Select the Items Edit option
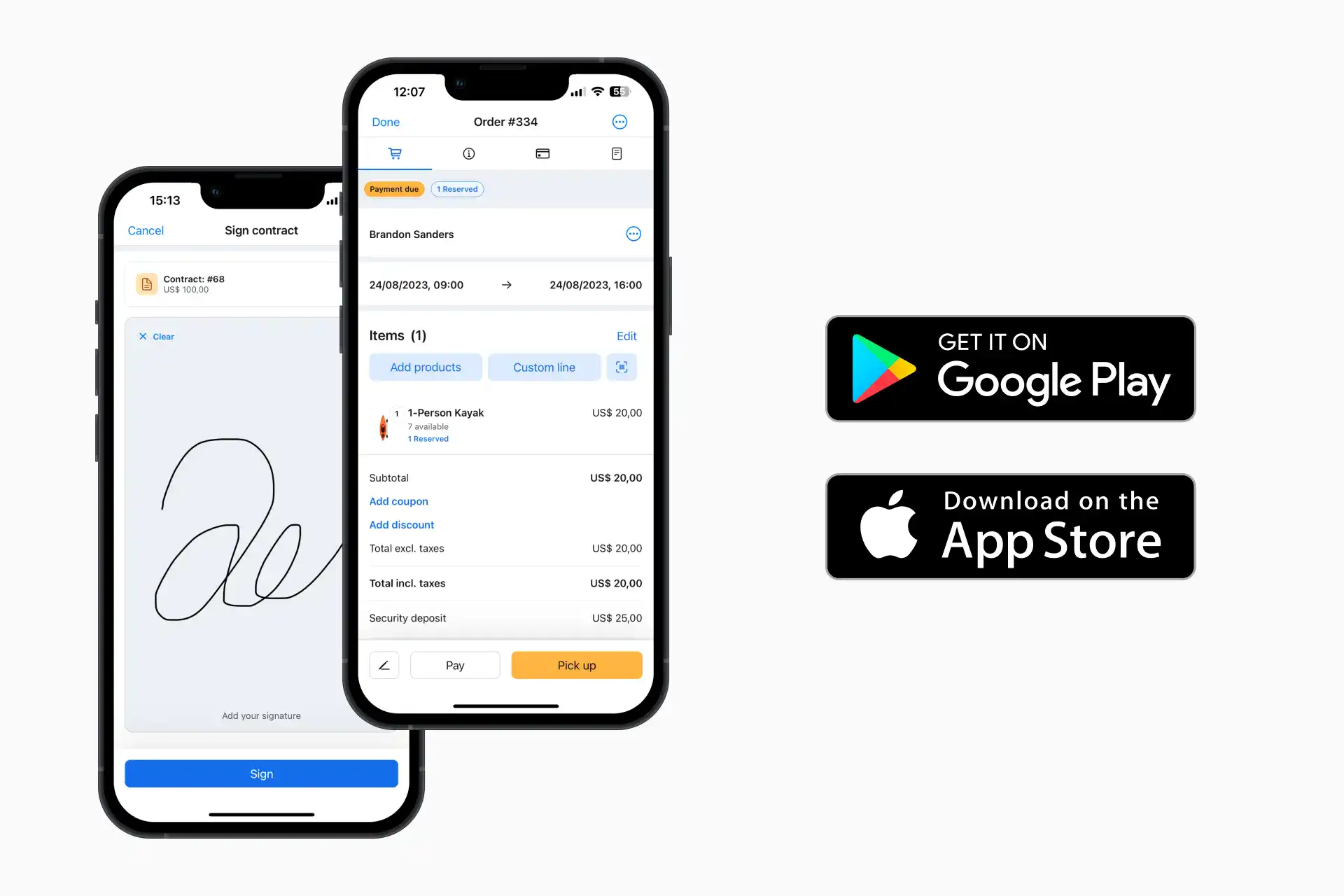 point(627,335)
